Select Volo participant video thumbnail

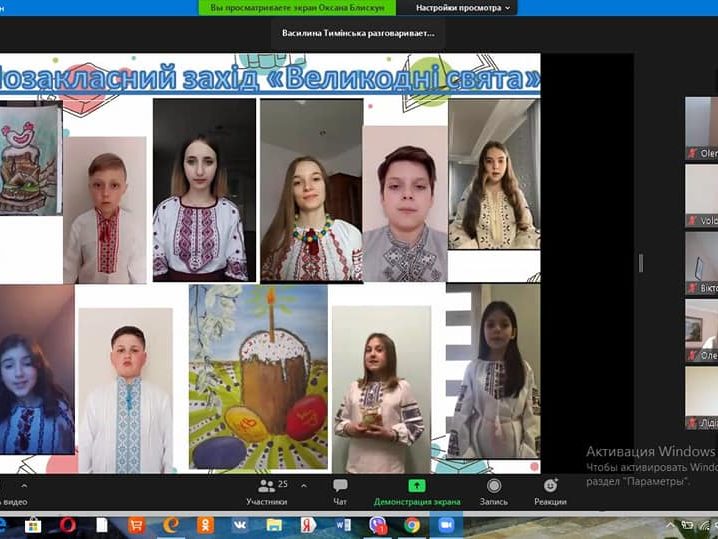[701, 196]
